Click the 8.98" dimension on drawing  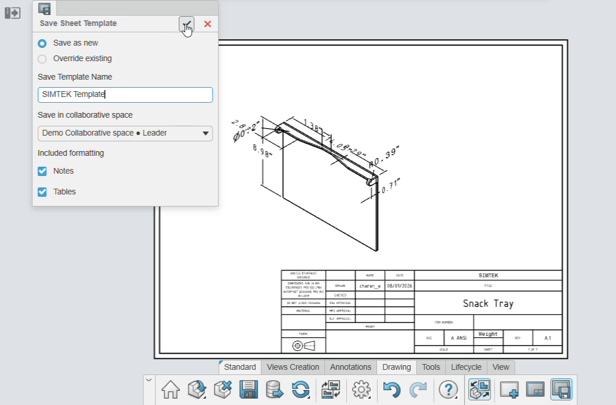click(x=262, y=150)
